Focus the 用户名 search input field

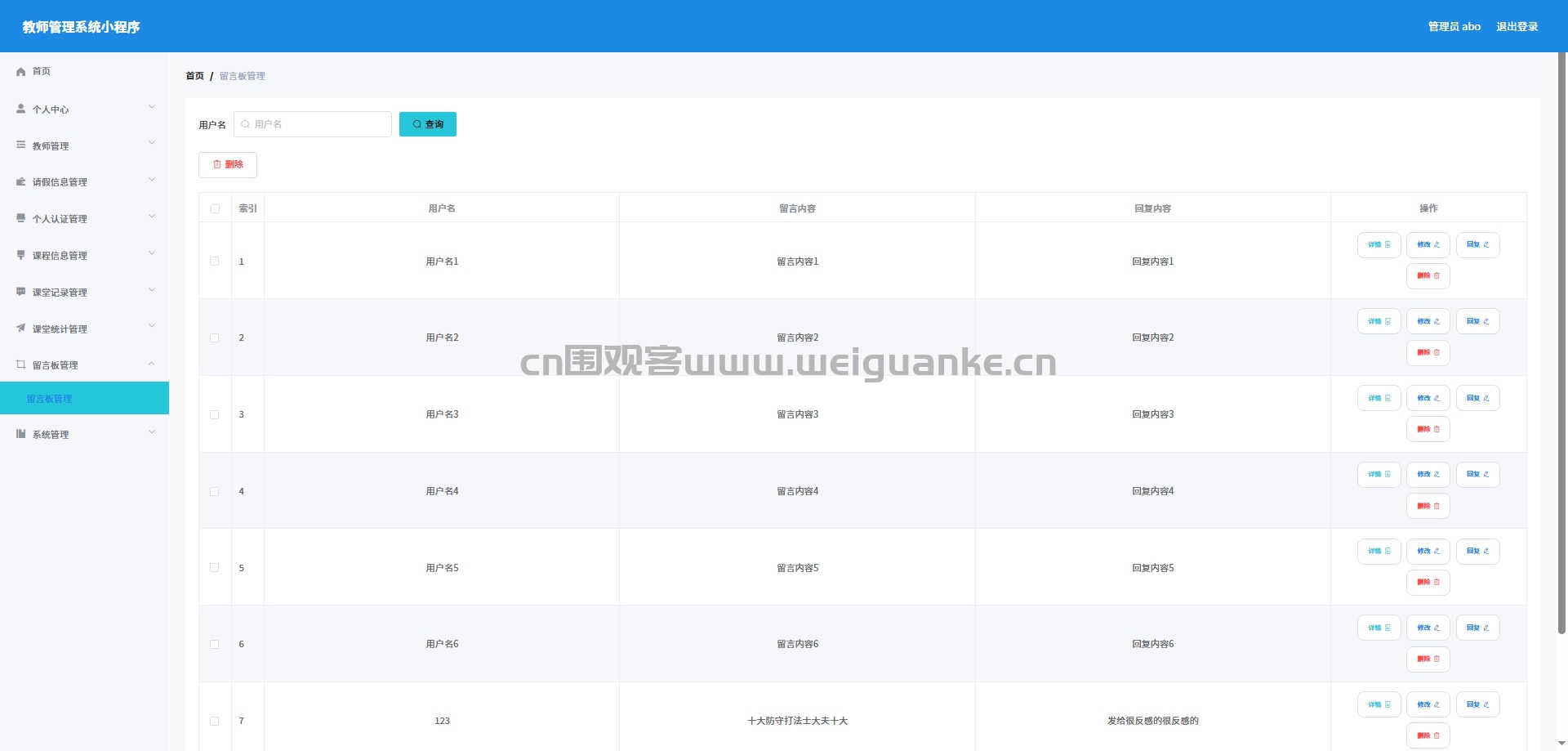coord(313,124)
